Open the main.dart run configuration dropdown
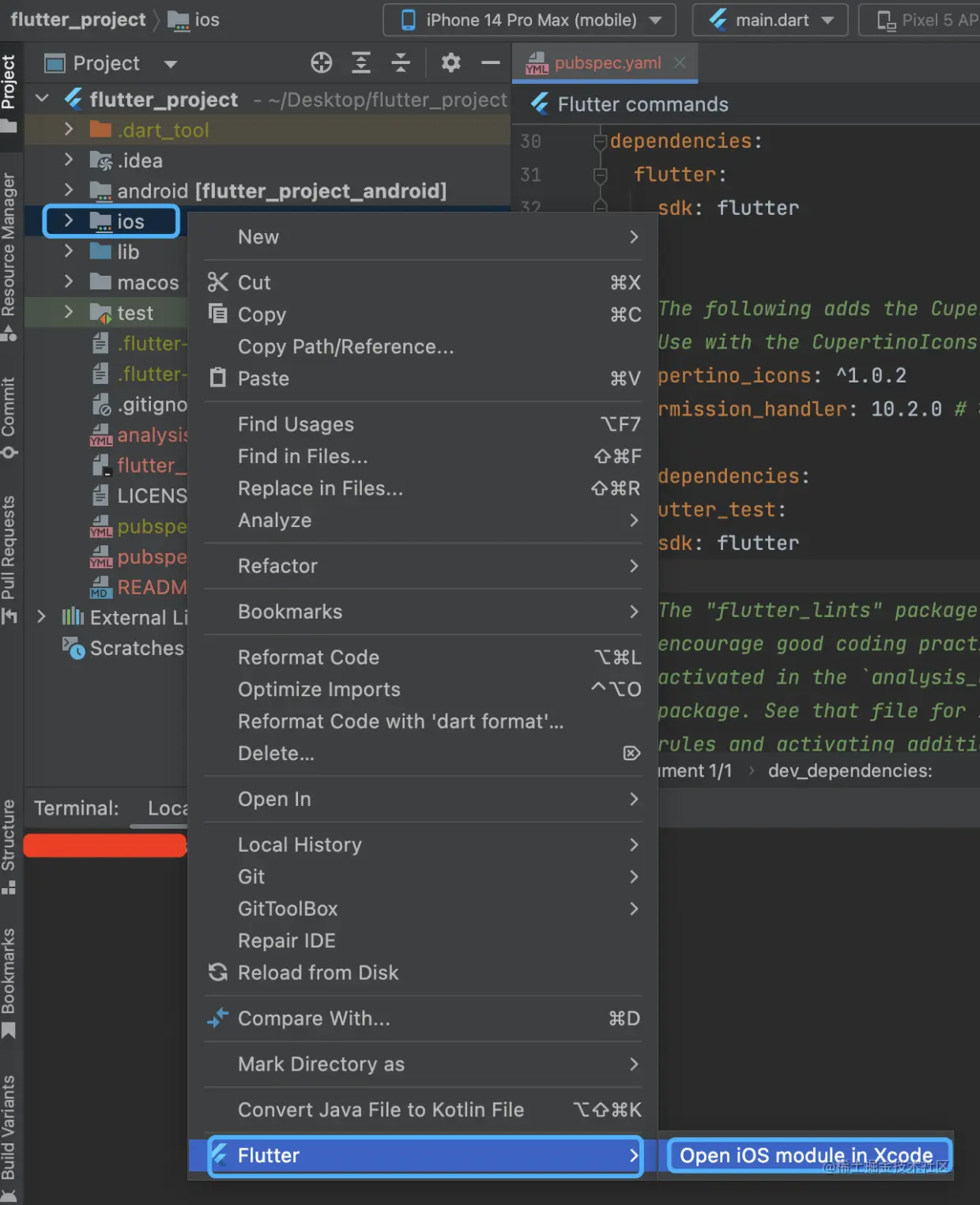This screenshot has width=980, height=1205. pyautogui.click(x=770, y=20)
